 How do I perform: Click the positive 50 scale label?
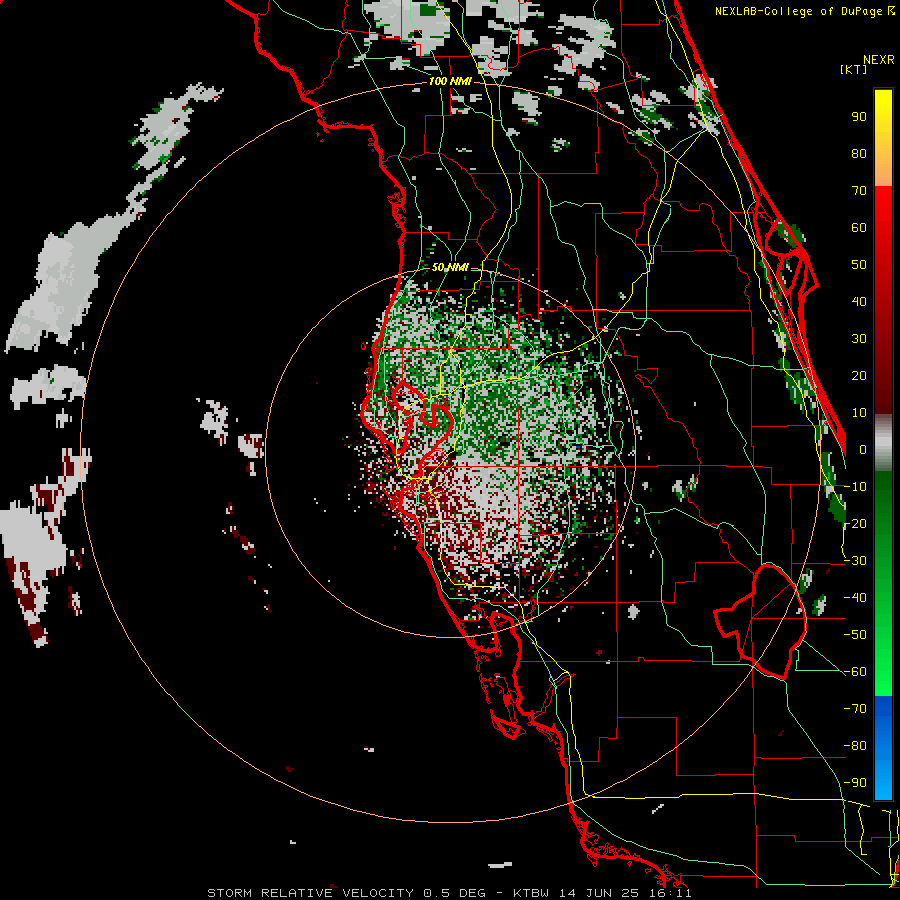click(x=859, y=265)
